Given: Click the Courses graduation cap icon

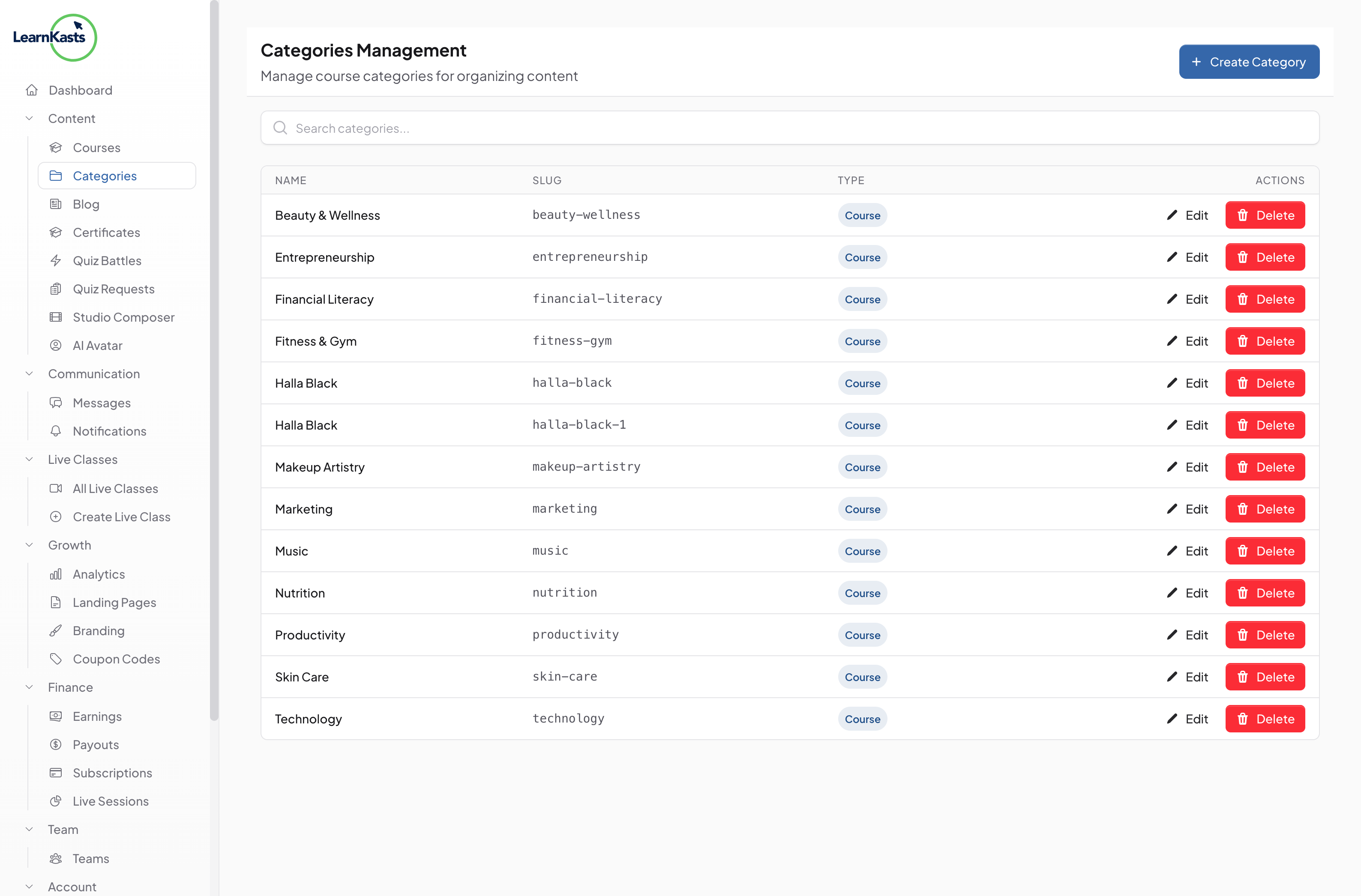Looking at the screenshot, I should 55,147.
